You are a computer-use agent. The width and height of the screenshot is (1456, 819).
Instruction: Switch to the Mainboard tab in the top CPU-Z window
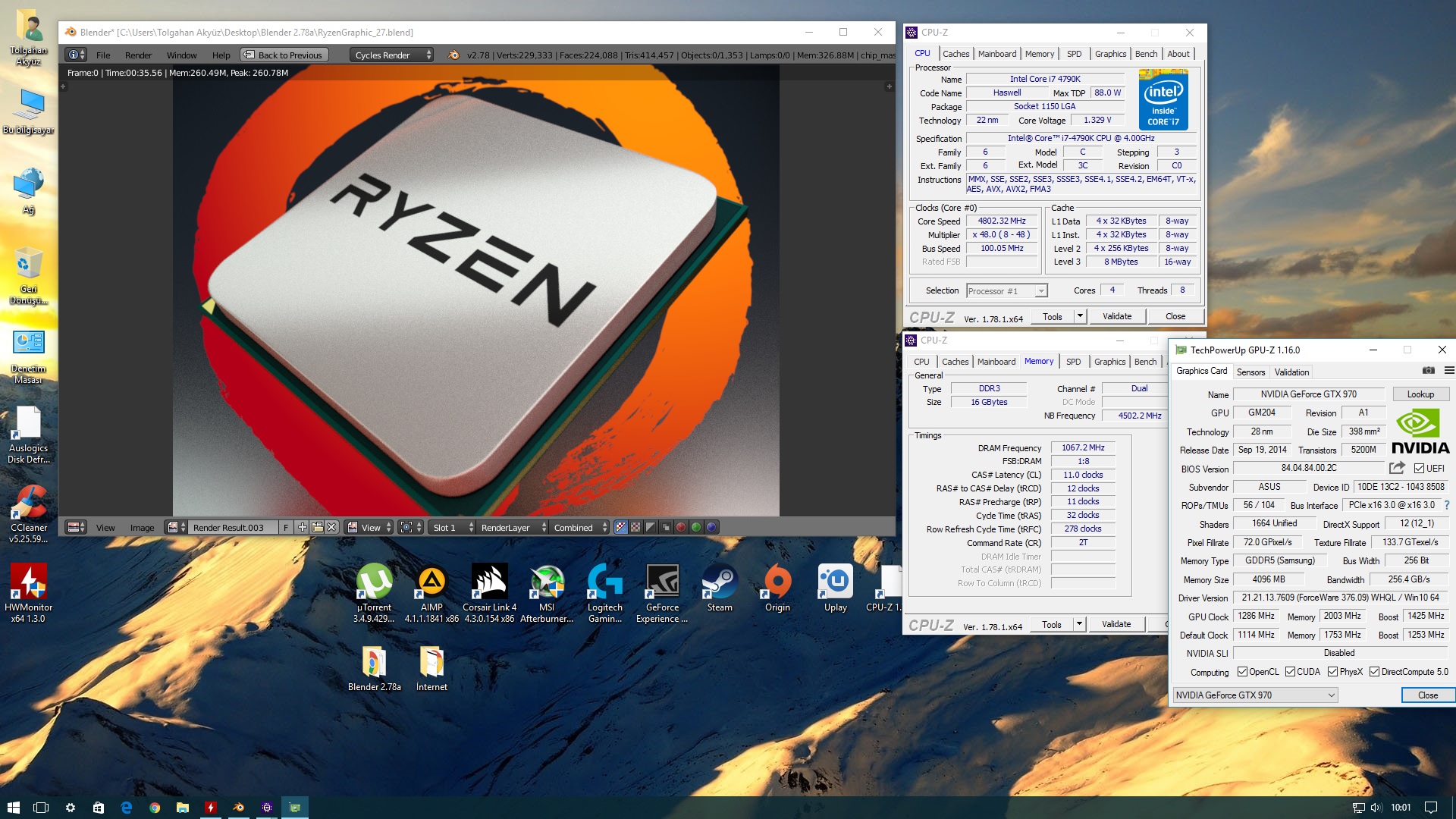tap(996, 54)
